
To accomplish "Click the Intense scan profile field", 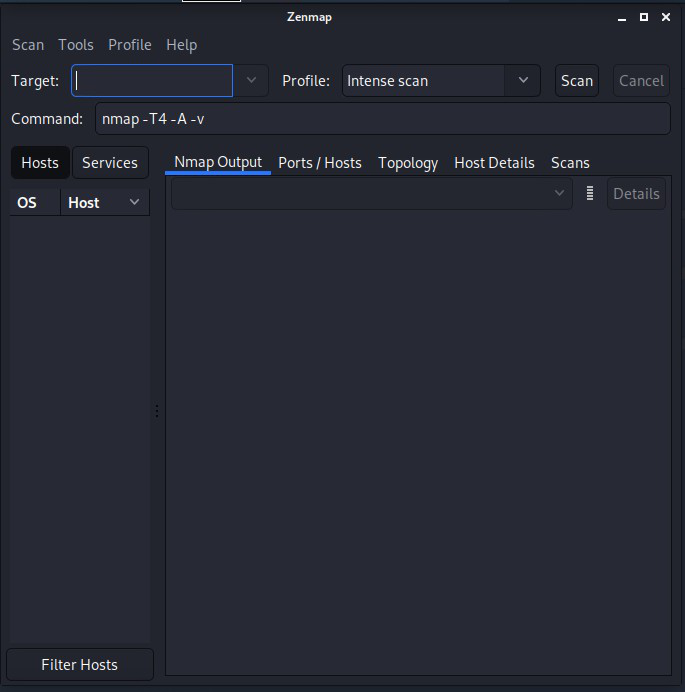I will coord(423,81).
